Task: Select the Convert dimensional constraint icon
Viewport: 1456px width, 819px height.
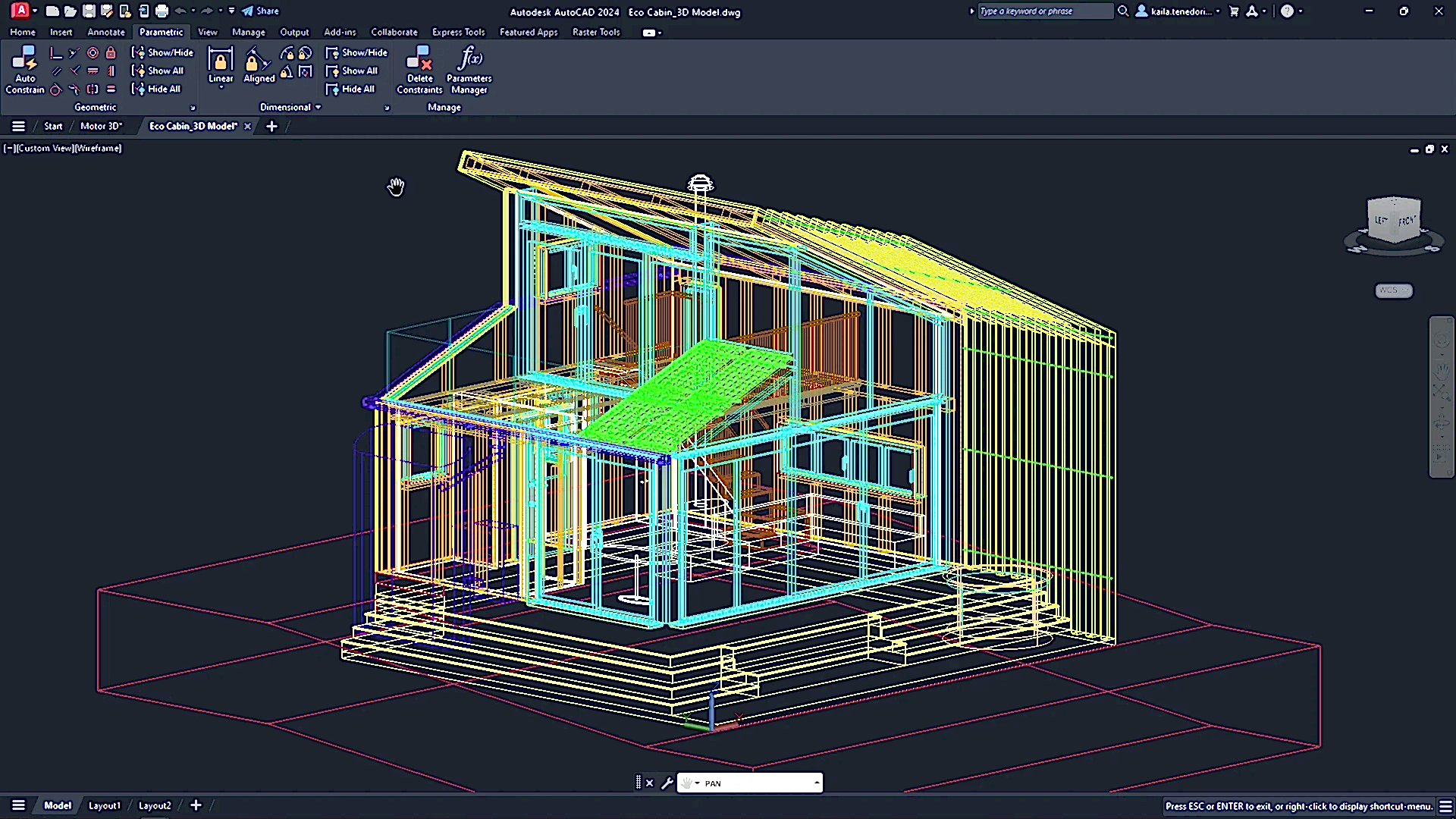Action: (x=305, y=71)
